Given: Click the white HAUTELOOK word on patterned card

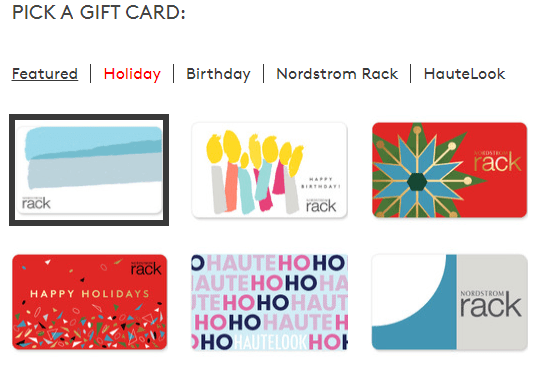Looking at the screenshot, I should click(x=270, y=342).
